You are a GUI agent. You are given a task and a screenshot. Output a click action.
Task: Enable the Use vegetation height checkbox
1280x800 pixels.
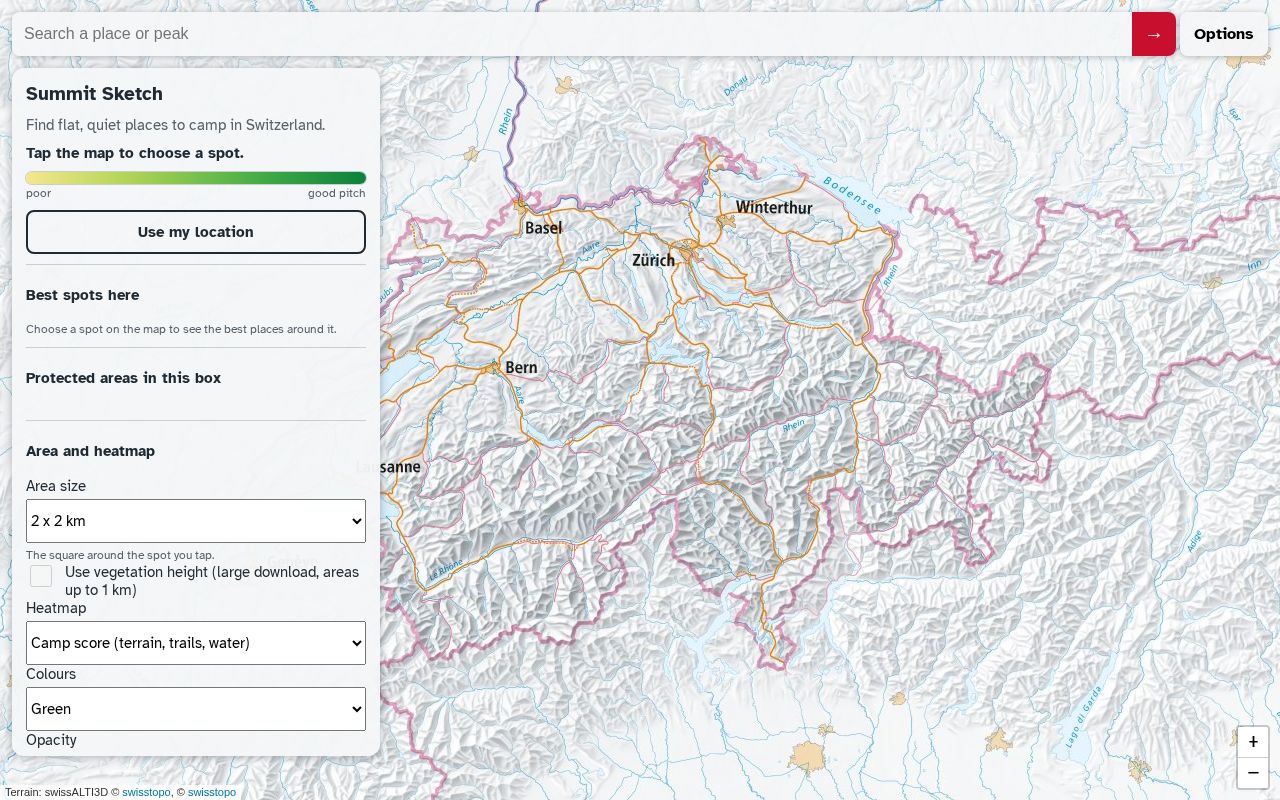point(41,576)
